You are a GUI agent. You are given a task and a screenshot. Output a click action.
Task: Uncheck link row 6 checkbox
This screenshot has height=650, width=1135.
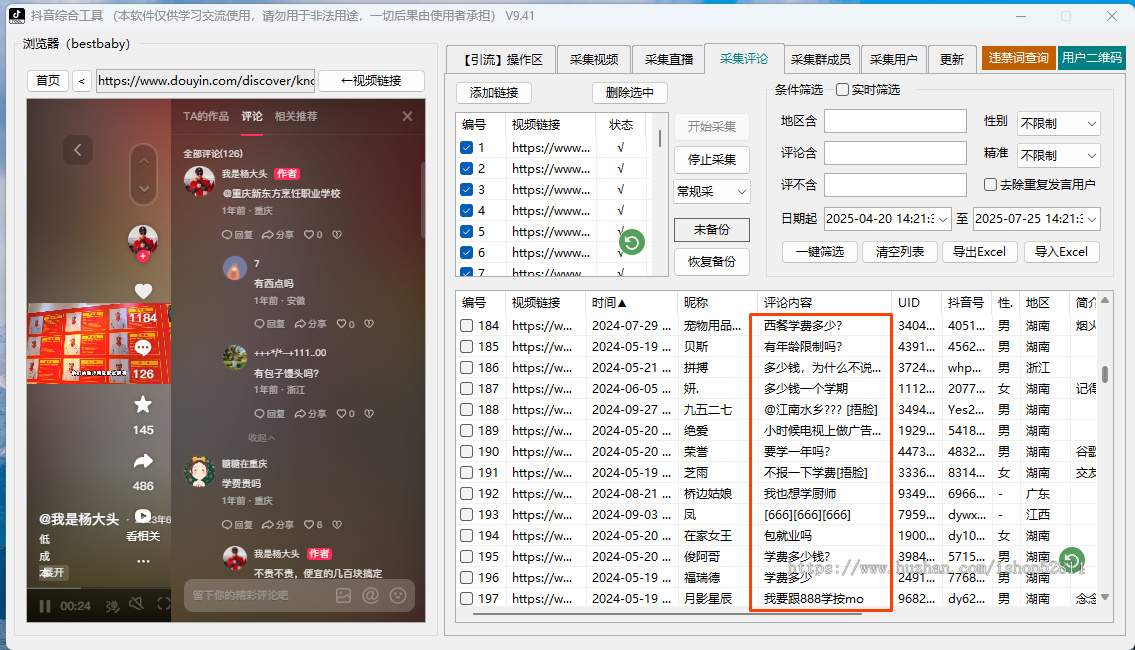[467, 253]
